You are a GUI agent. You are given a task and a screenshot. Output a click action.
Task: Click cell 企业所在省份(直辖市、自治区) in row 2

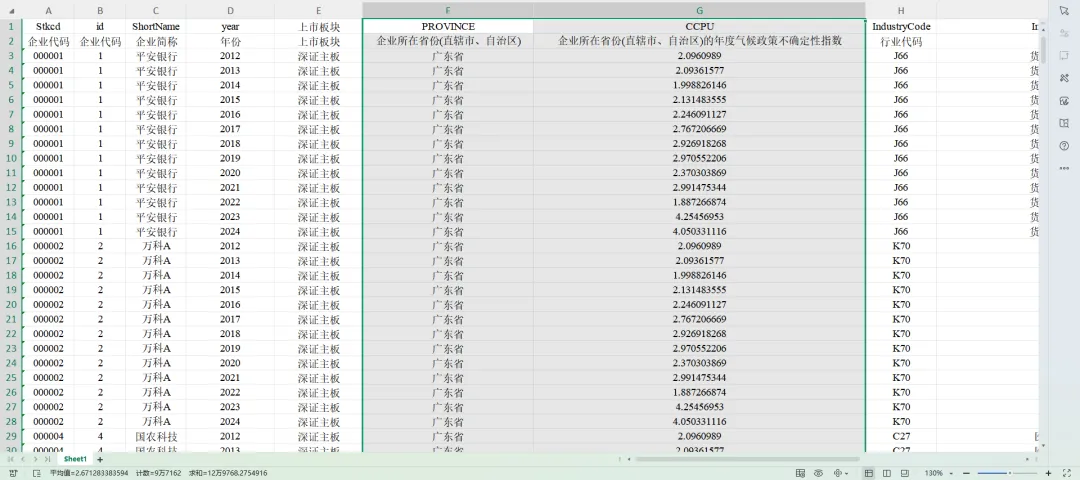tap(448, 41)
